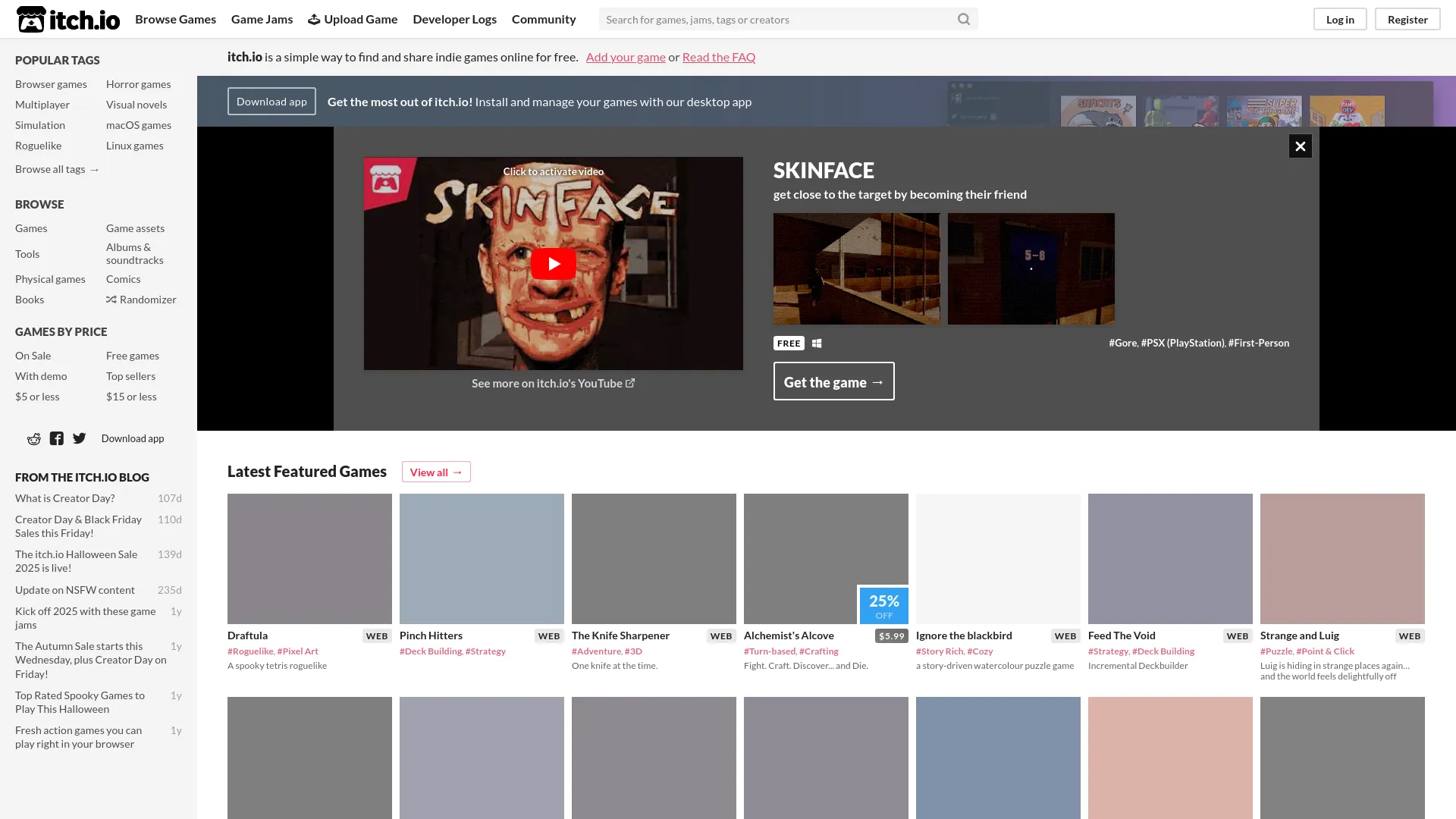Click the Log in button

(x=1340, y=19)
